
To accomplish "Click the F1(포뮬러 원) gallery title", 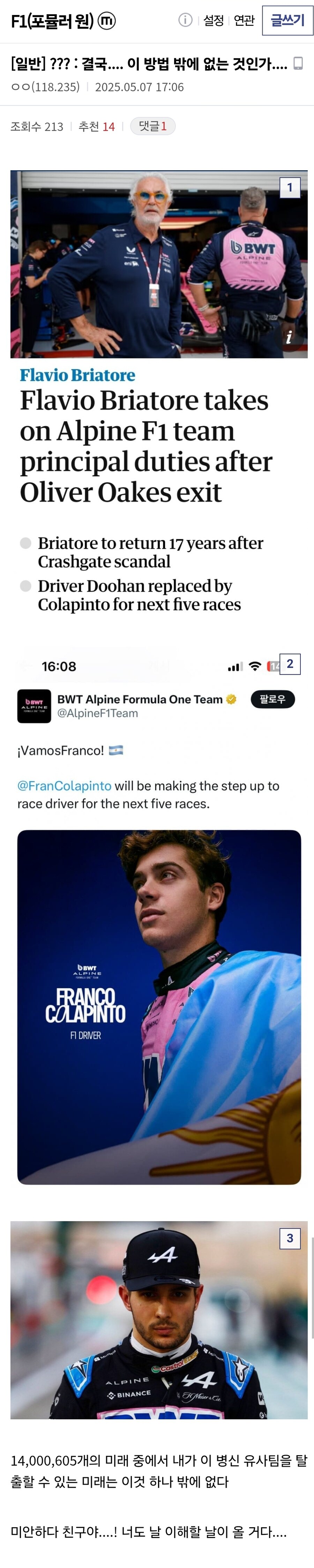I will tap(52, 21).
